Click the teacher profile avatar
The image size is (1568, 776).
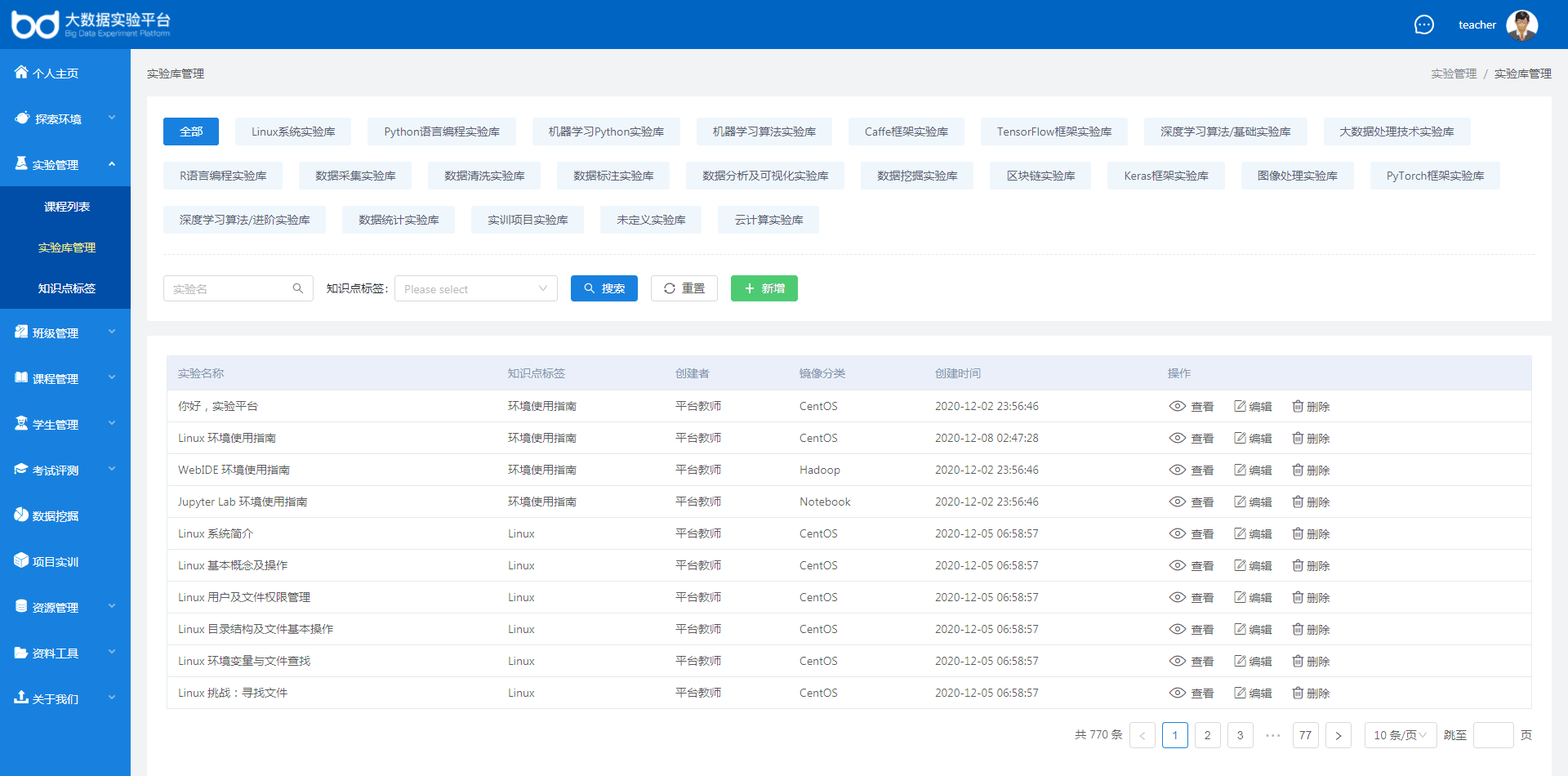[1521, 25]
